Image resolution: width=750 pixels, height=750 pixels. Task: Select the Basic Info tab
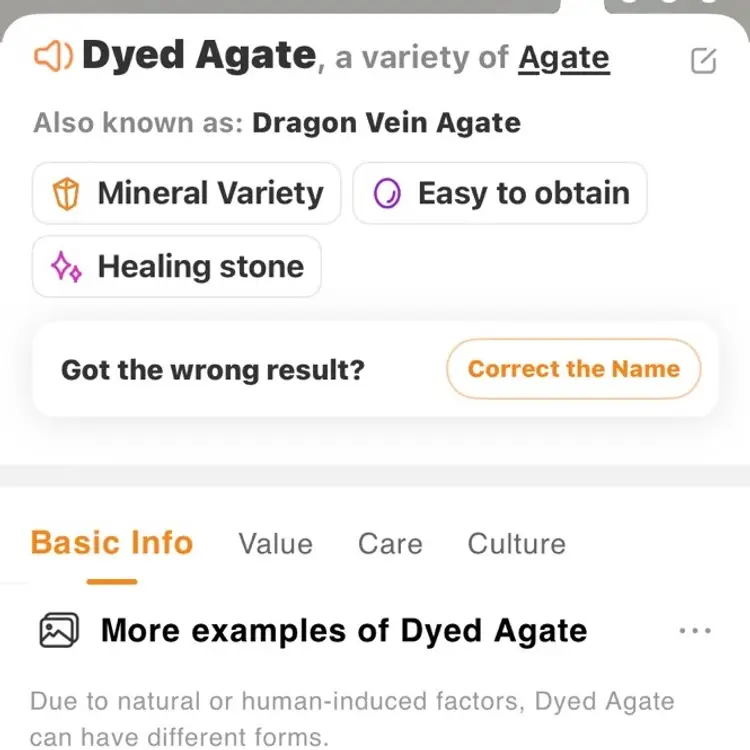112,543
